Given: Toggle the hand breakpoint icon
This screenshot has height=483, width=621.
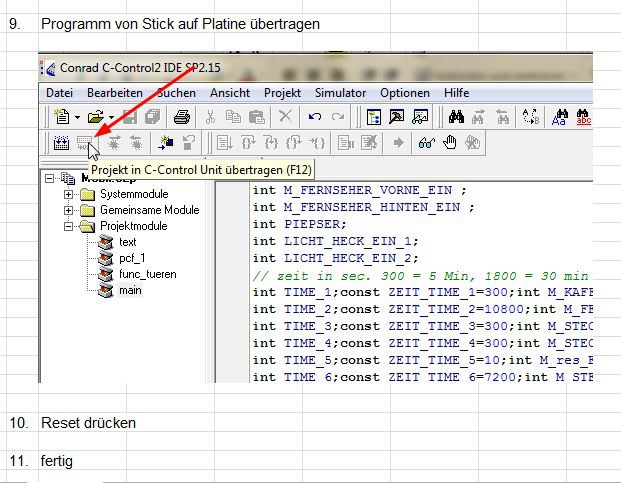Looking at the screenshot, I should pos(450,143).
